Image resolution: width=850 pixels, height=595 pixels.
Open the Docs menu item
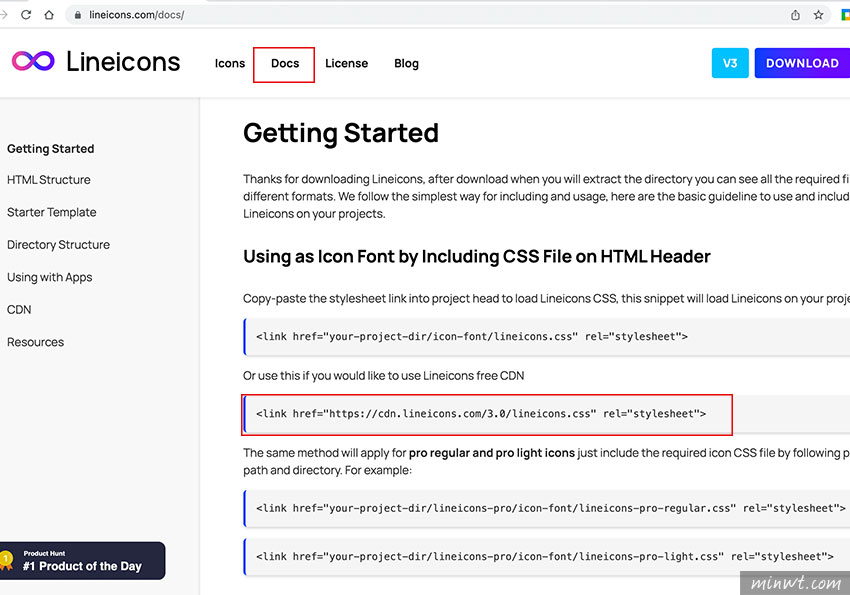285,63
